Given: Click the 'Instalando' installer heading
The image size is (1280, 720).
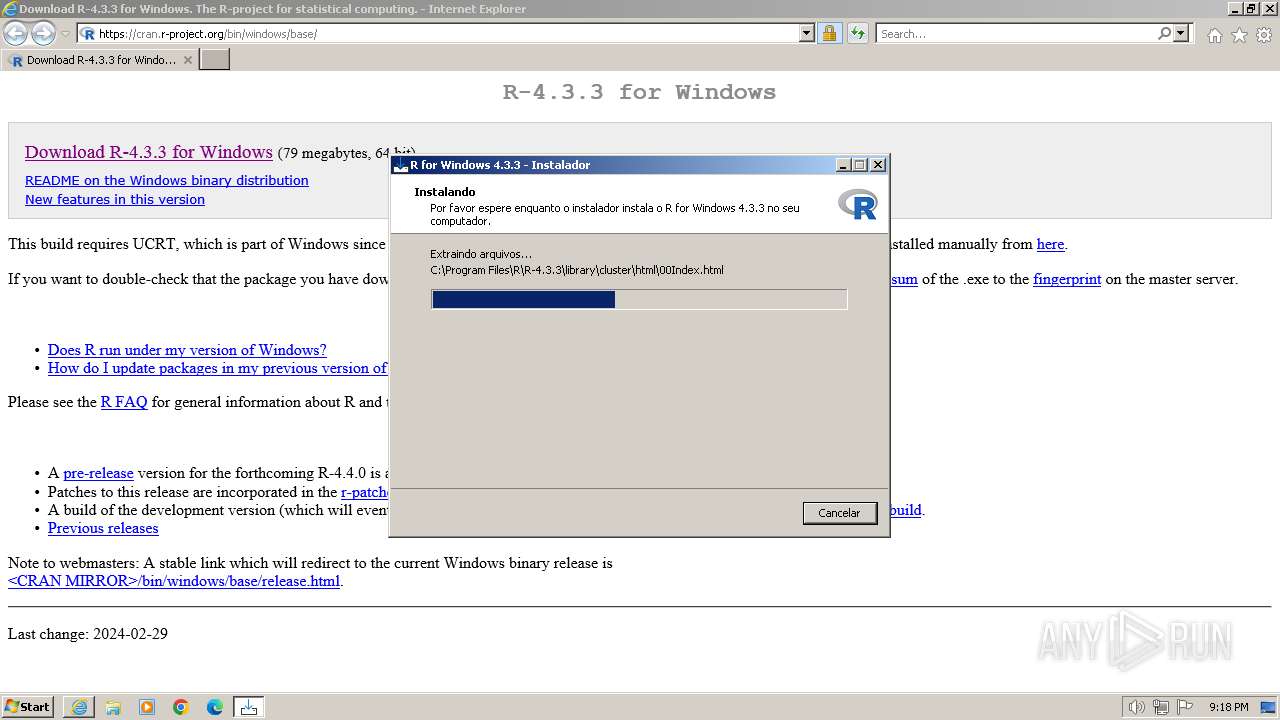Looking at the screenshot, I should tap(445, 192).
